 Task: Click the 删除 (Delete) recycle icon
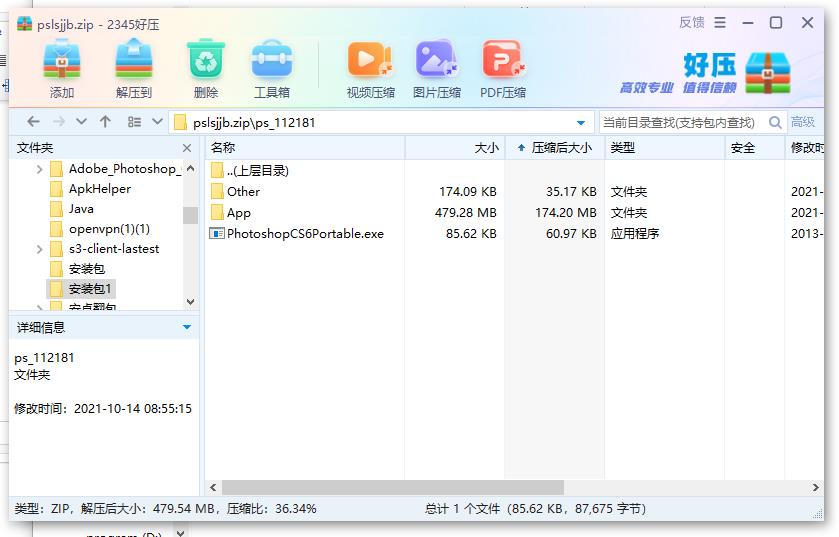(x=206, y=59)
